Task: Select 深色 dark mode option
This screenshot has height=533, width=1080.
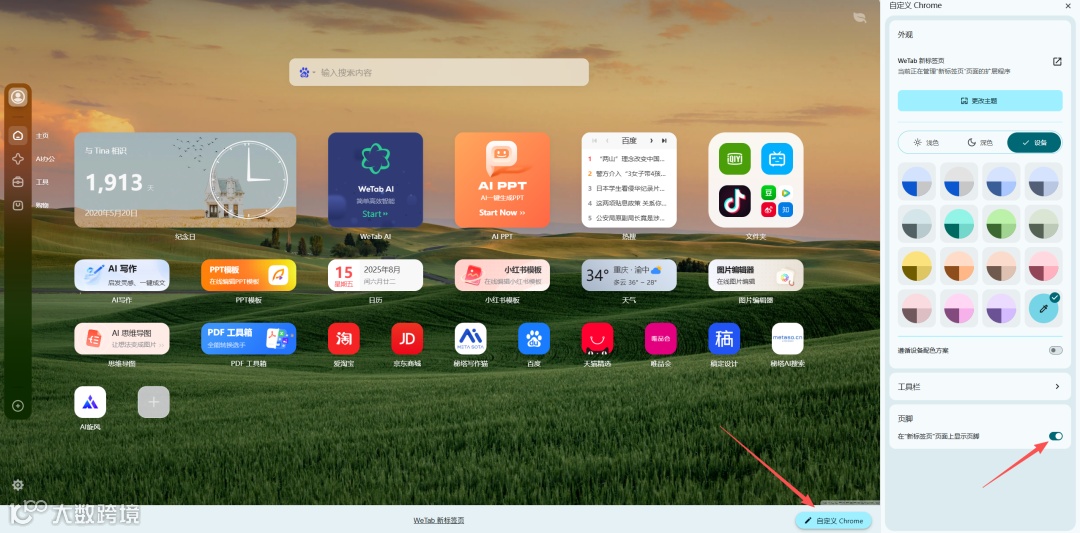Action: (x=980, y=143)
